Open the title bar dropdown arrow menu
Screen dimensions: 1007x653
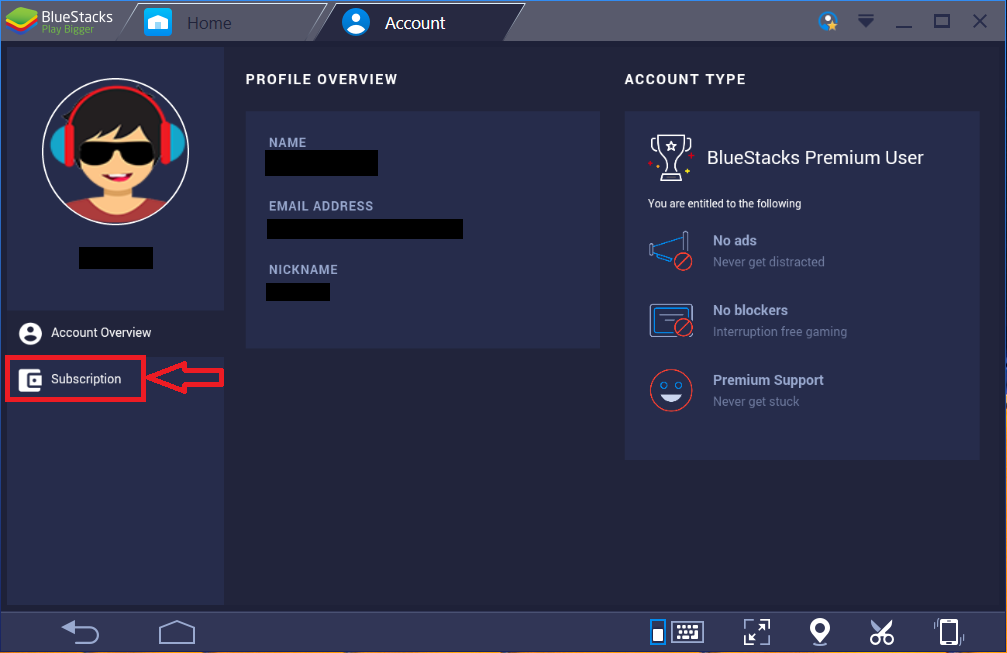click(x=866, y=21)
